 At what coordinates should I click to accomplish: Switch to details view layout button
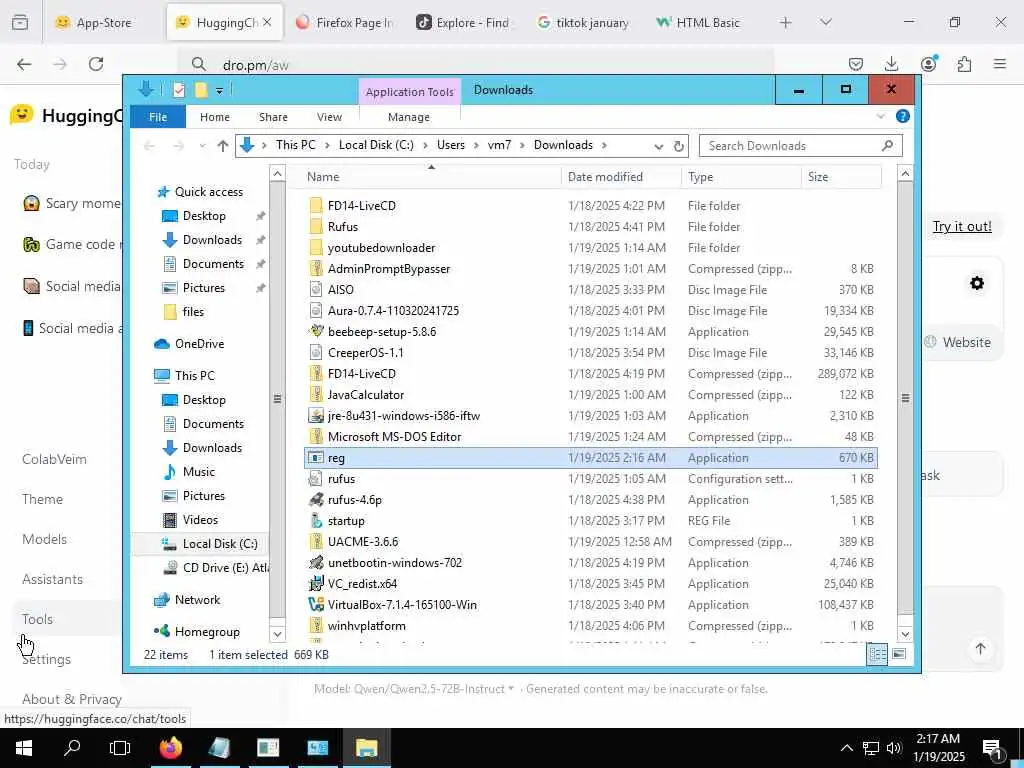(878, 654)
